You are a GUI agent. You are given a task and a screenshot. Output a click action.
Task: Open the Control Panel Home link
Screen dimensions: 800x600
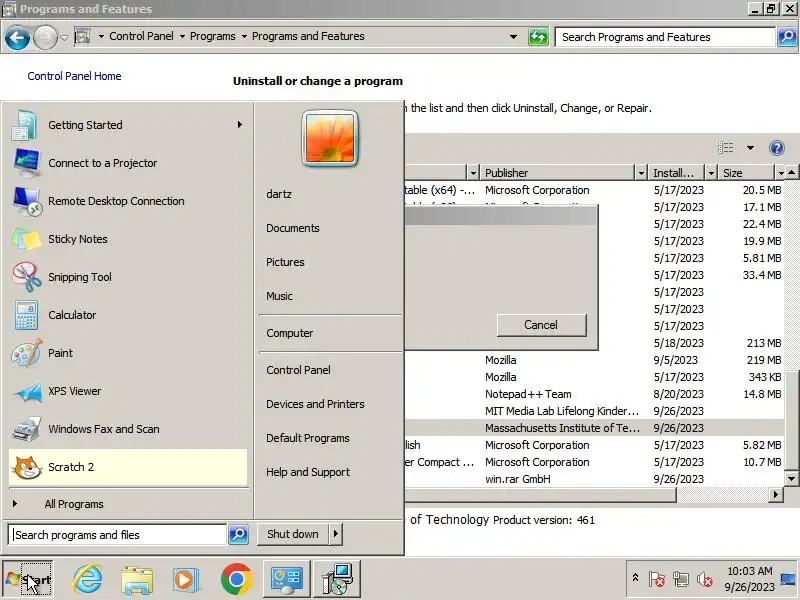pyautogui.click(x=74, y=76)
